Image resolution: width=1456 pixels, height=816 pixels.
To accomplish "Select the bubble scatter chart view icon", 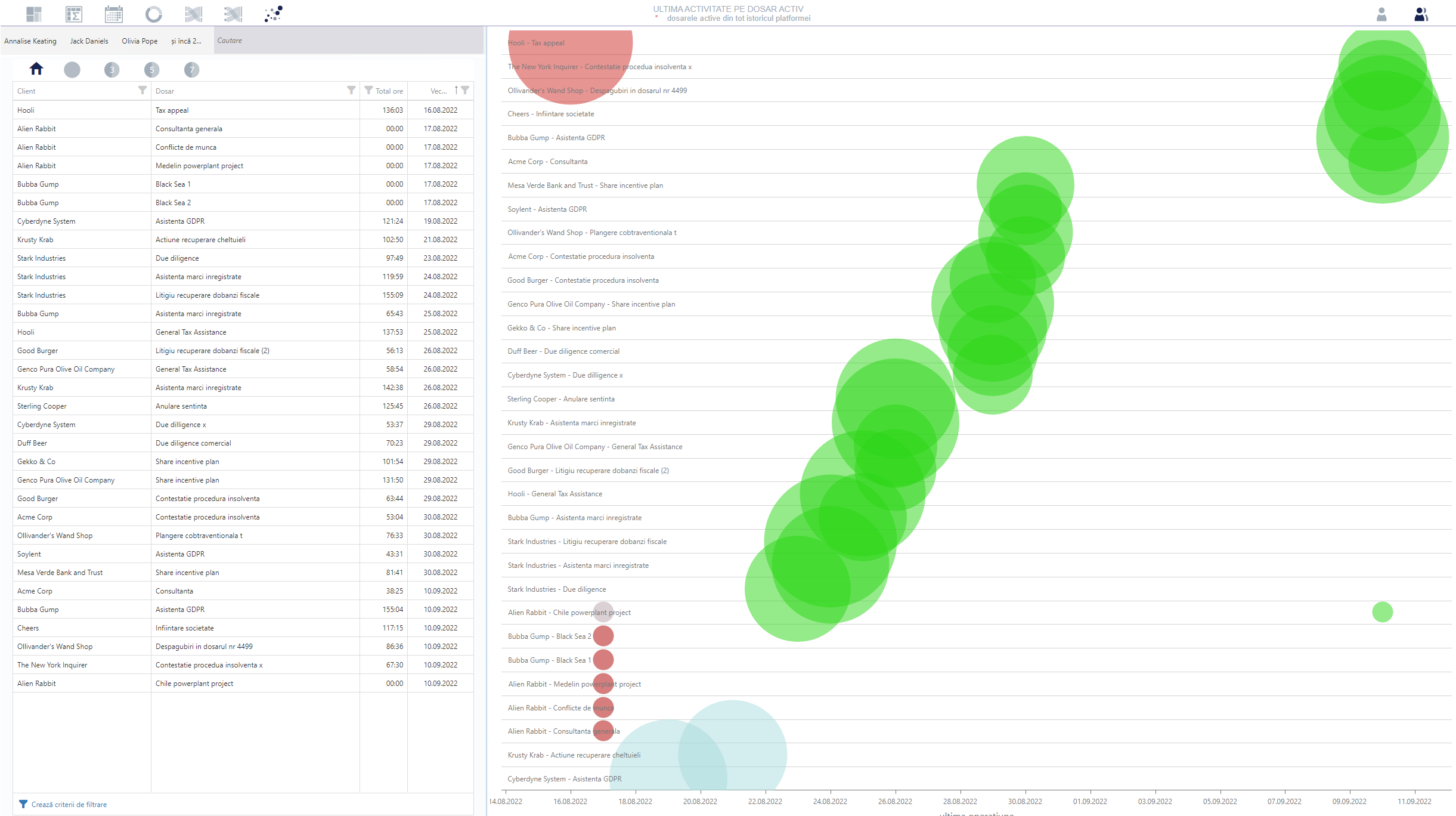I will point(273,14).
